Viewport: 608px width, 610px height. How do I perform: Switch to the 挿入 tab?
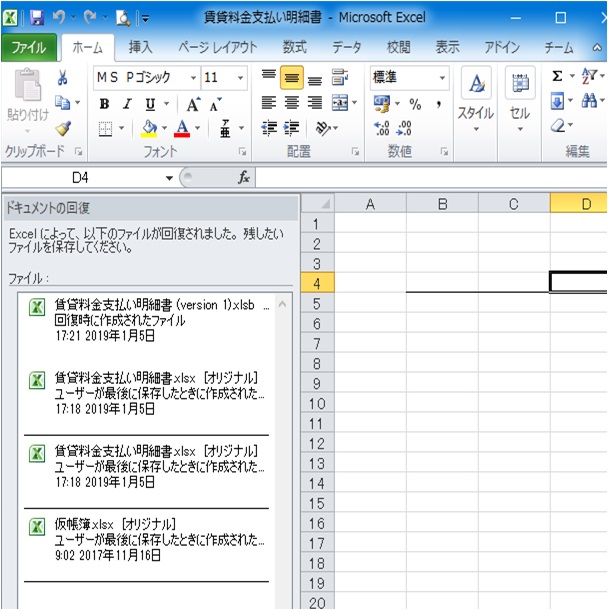140,47
